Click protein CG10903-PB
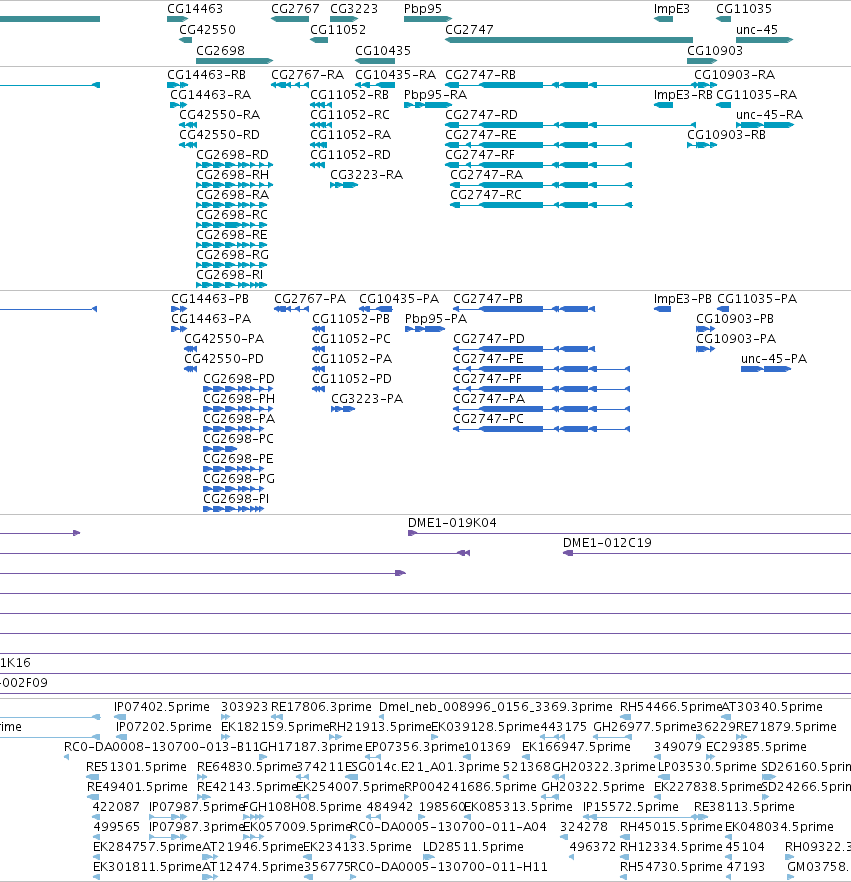 [735, 319]
